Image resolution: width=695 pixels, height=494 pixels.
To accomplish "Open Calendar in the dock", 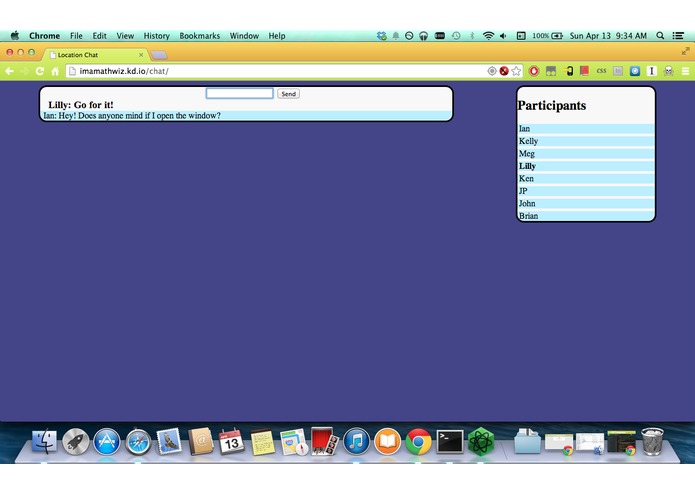I will point(231,441).
